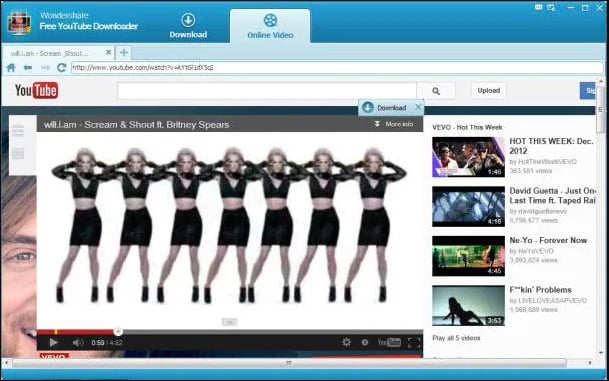This screenshot has height=381, width=609.
Task: Open the YouTube guide menu icon
Action: coord(18,130)
